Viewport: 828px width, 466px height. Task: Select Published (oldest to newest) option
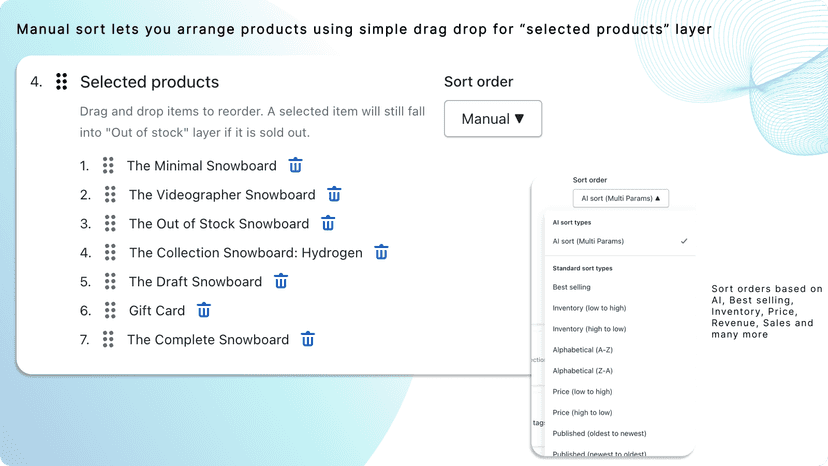tap(599, 433)
